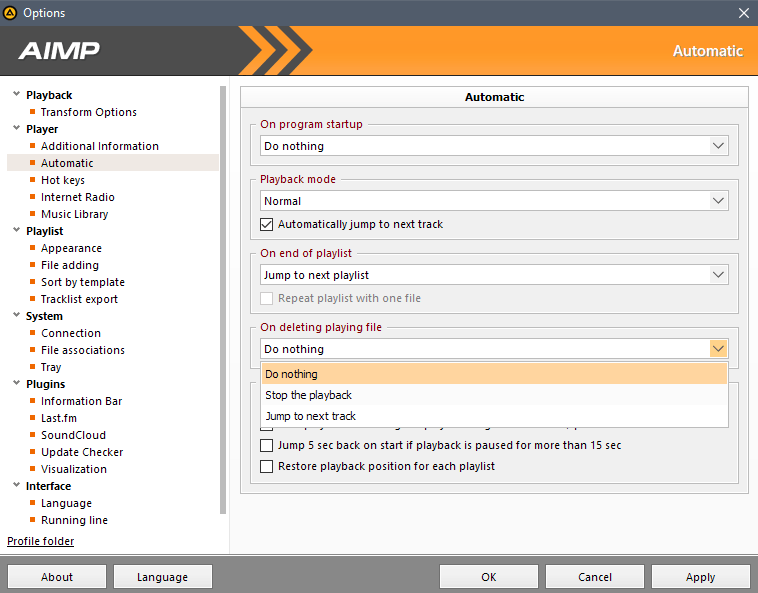This screenshot has width=758, height=593.
Task: Open File adding settings
Action: pos(70,265)
